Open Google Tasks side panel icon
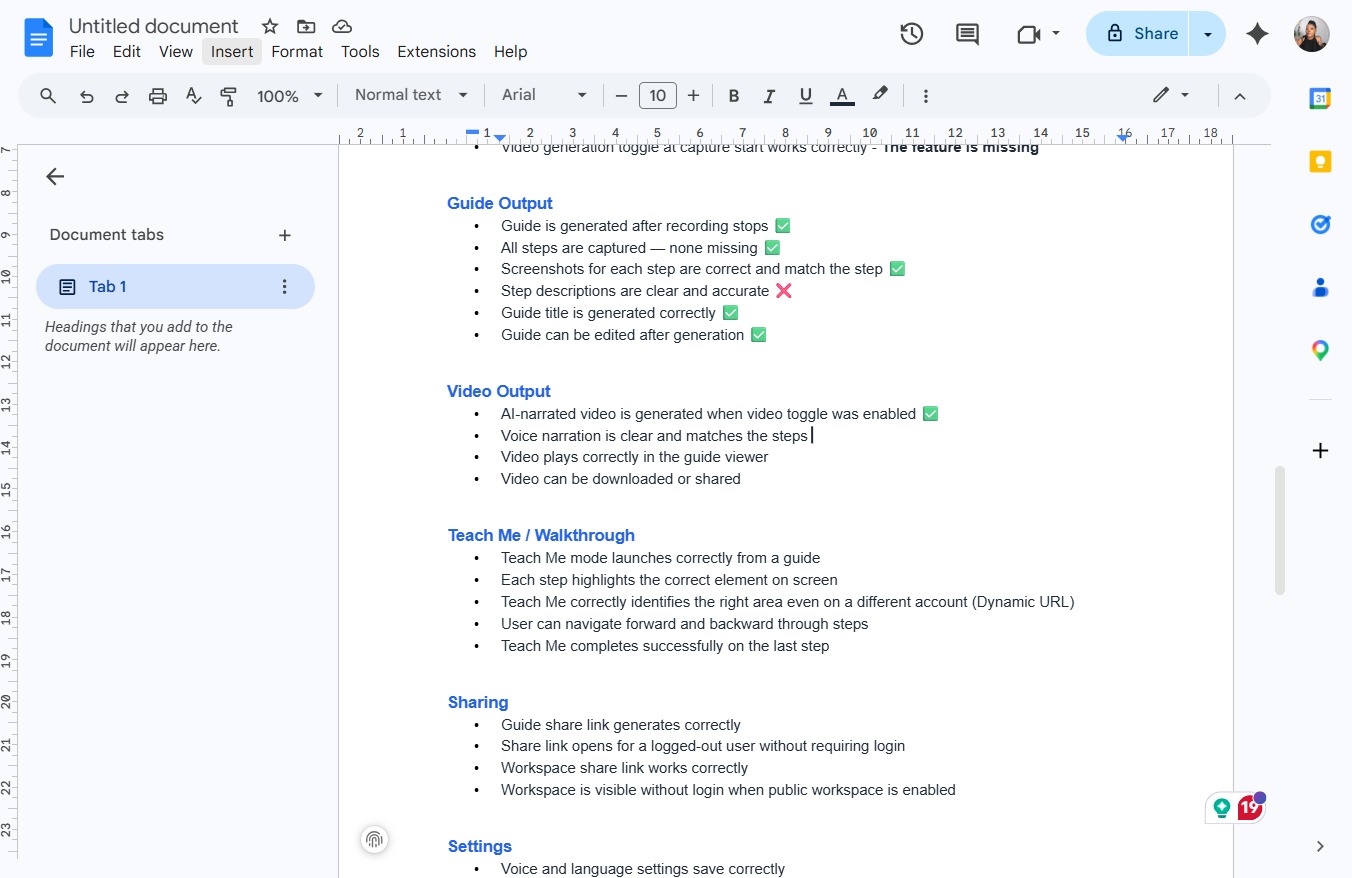 [x=1320, y=224]
